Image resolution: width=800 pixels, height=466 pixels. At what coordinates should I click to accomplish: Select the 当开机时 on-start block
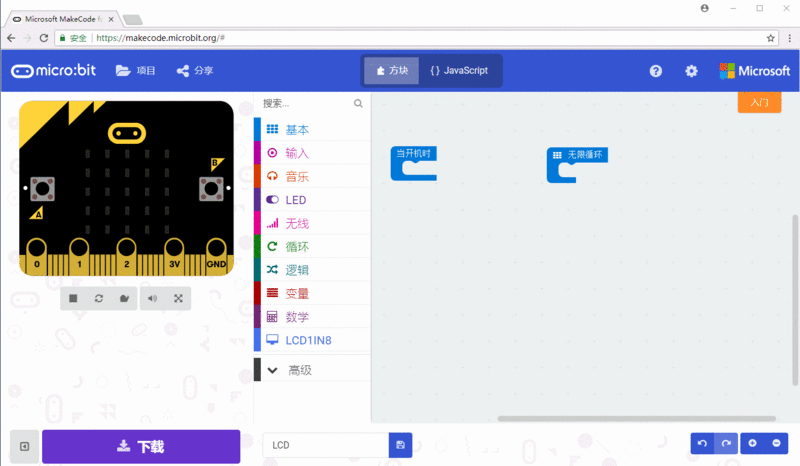point(414,154)
